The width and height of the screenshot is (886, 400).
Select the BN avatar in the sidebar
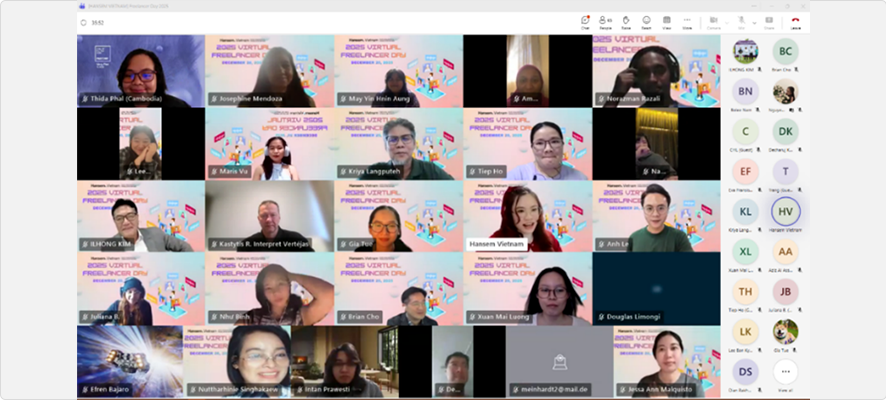pyautogui.click(x=745, y=92)
